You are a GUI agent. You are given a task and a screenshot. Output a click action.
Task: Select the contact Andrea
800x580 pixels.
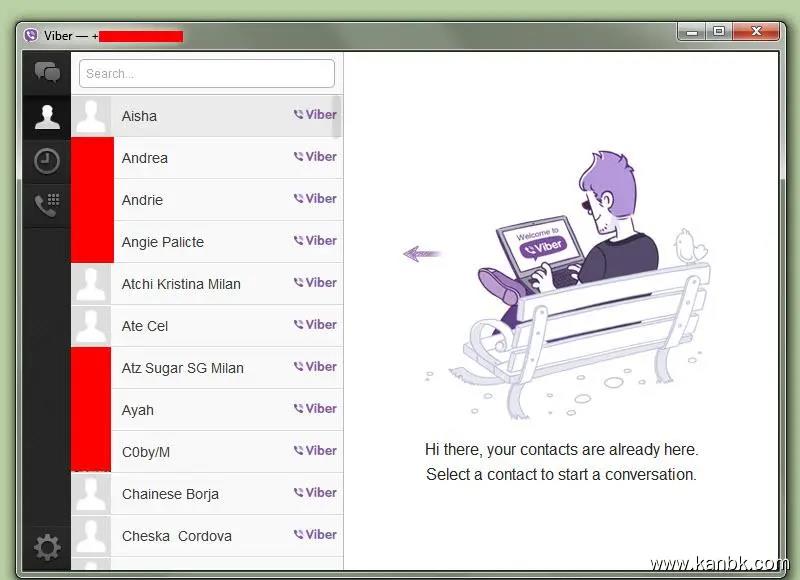click(145, 158)
